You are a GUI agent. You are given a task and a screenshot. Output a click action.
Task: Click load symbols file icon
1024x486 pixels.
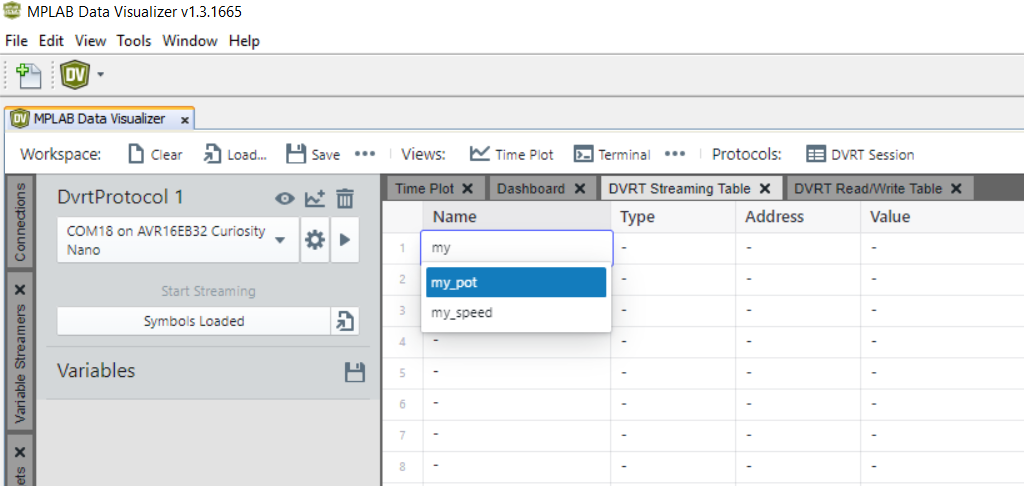coord(345,321)
